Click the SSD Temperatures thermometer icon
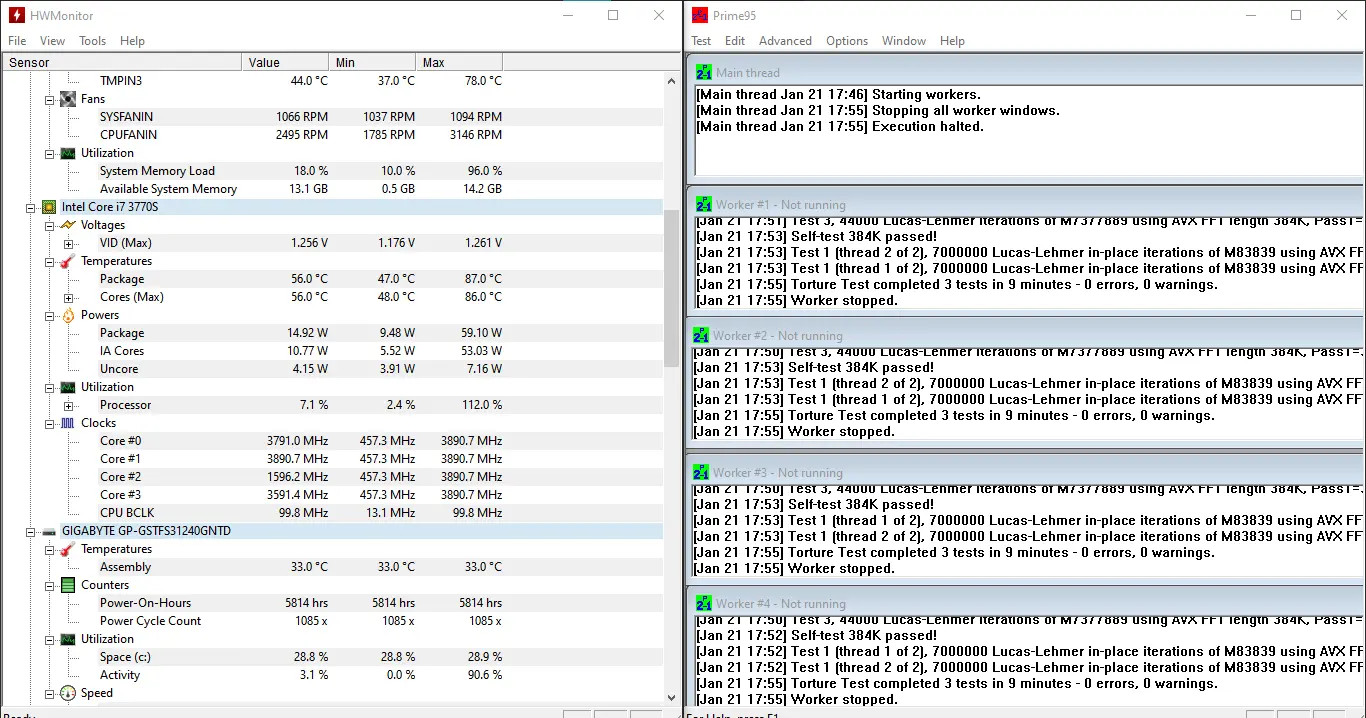 click(x=68, y=549)
